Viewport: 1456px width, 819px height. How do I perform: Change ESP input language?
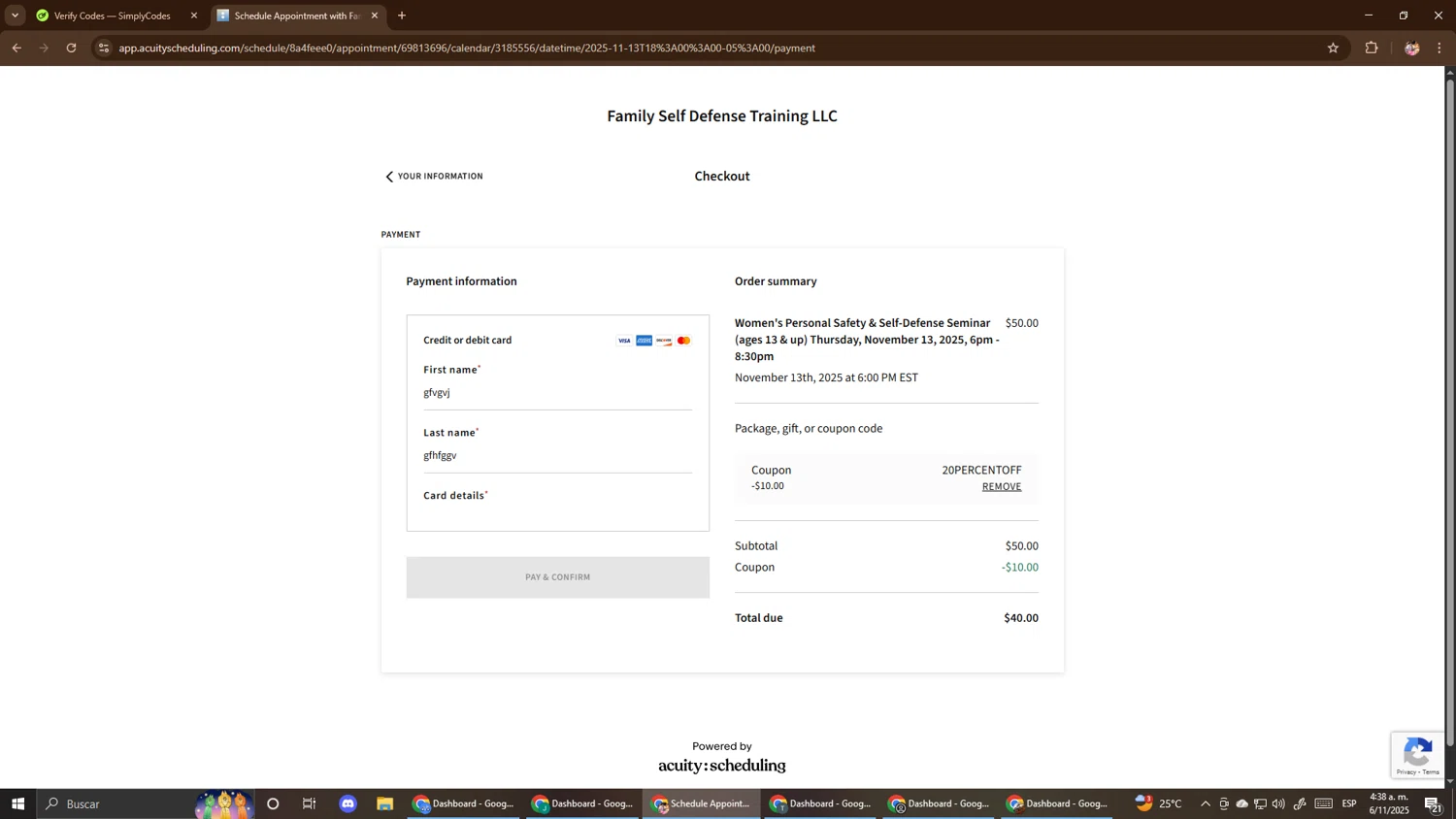pyautogui.click(x=1349, y=803)
